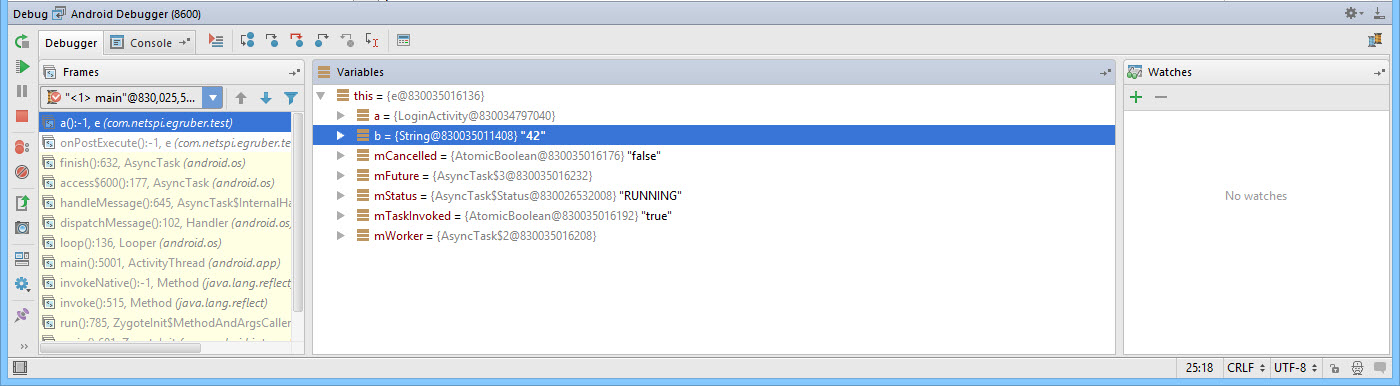Click the Rerun debugger icon
The height and width of the screenshot is (386, 1400).
coord(22,42)
